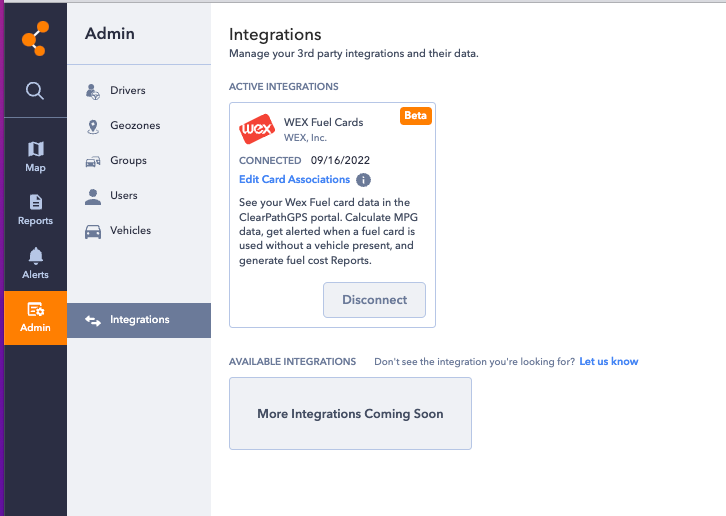Open the Map section

35,156
